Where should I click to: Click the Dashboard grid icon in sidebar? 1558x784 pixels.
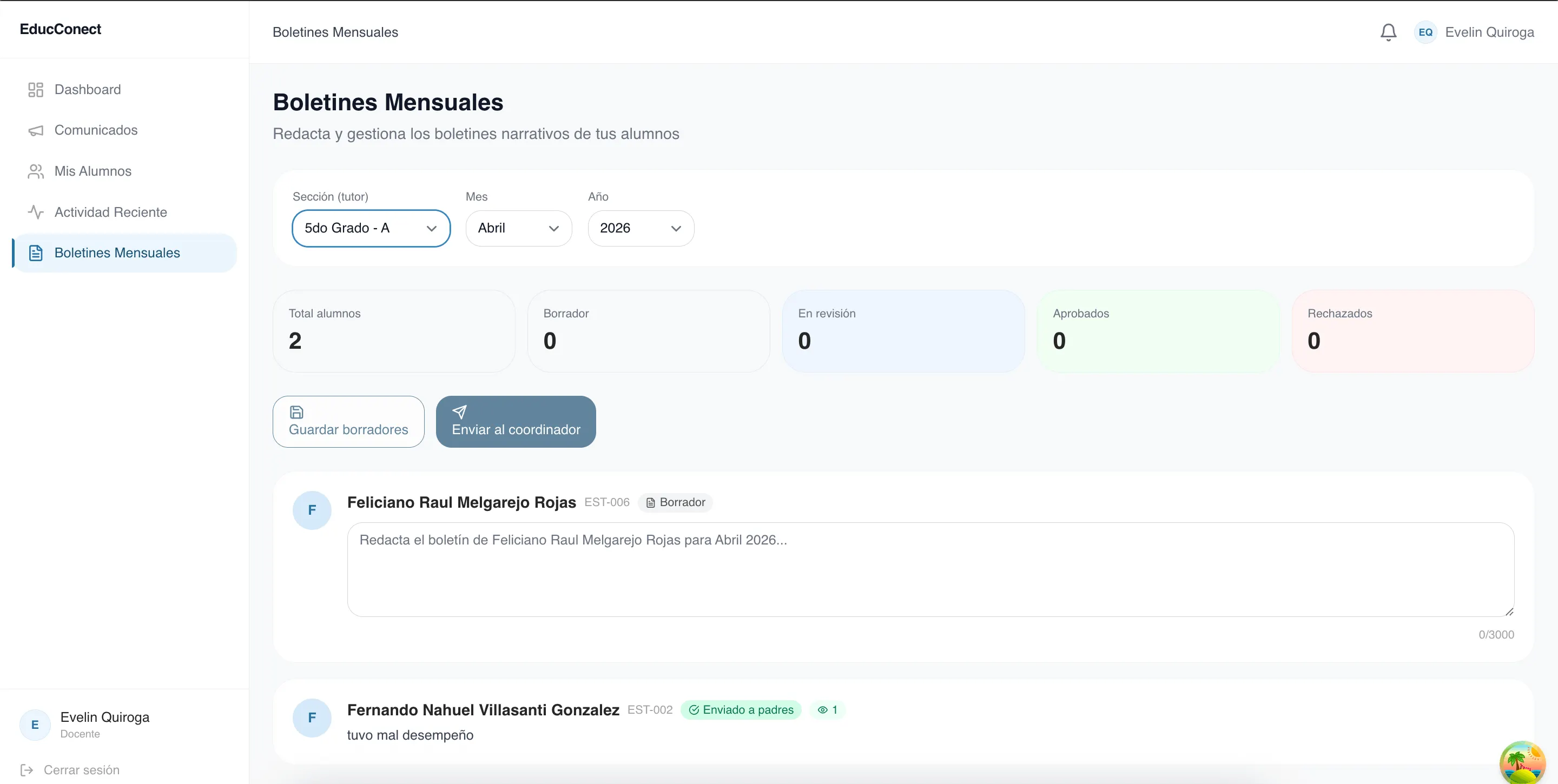36,89
